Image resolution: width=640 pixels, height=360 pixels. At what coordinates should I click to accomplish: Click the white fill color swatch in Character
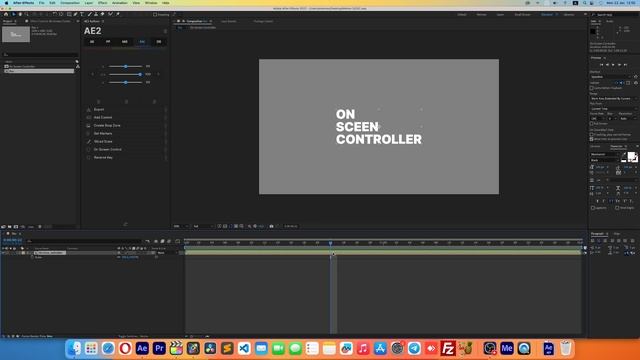[x=631, y=156]
